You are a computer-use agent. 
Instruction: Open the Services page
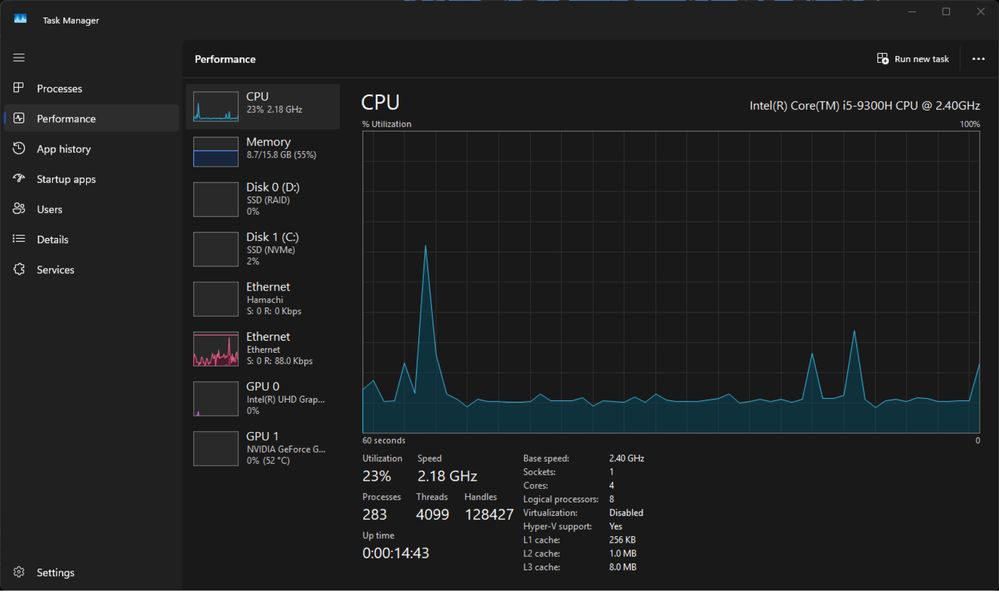coord(91,270)
